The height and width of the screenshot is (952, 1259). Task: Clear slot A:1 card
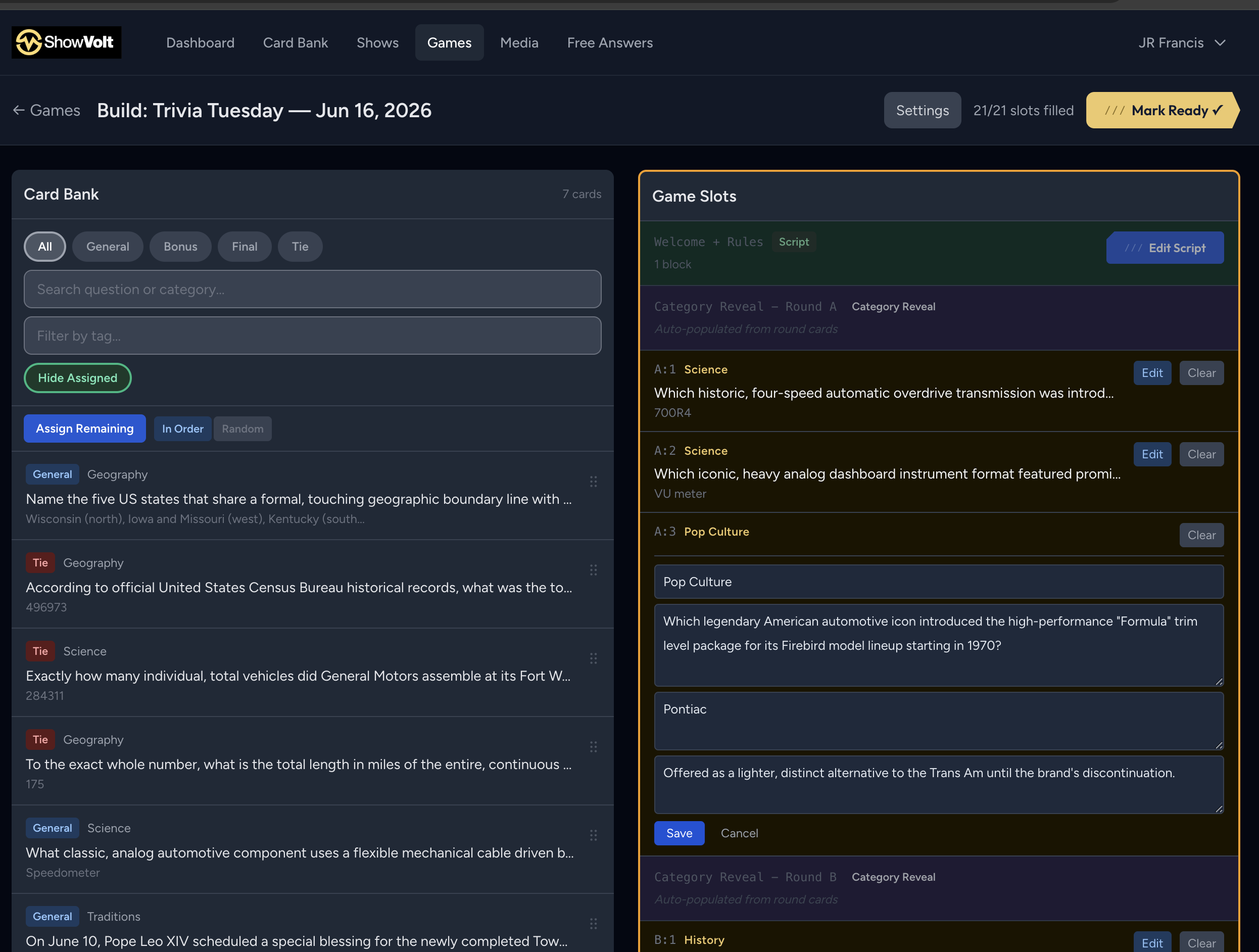1201,373
